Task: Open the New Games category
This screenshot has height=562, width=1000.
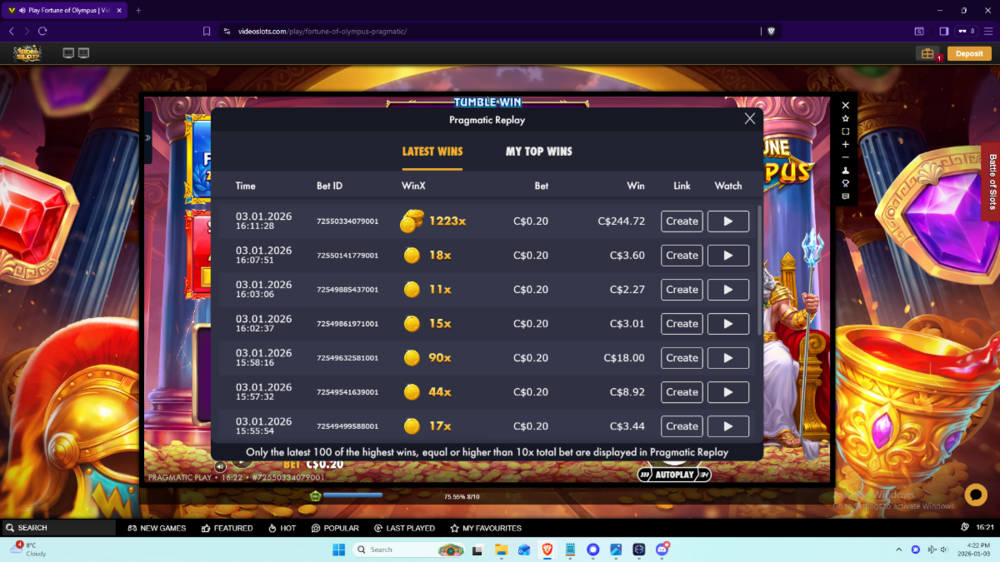Action: (x=157, y=528)
